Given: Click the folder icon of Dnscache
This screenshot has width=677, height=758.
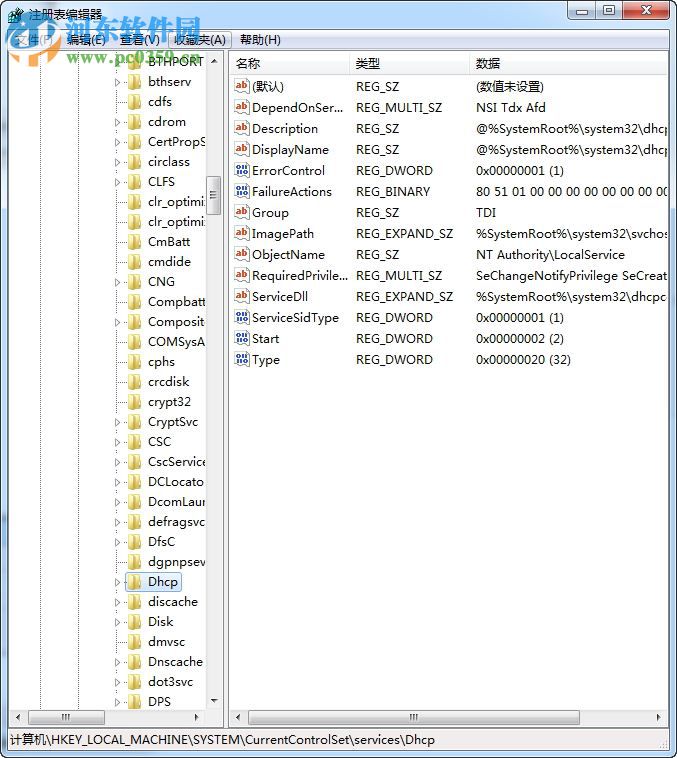Looking at the screenshot, I should (134, 661).
